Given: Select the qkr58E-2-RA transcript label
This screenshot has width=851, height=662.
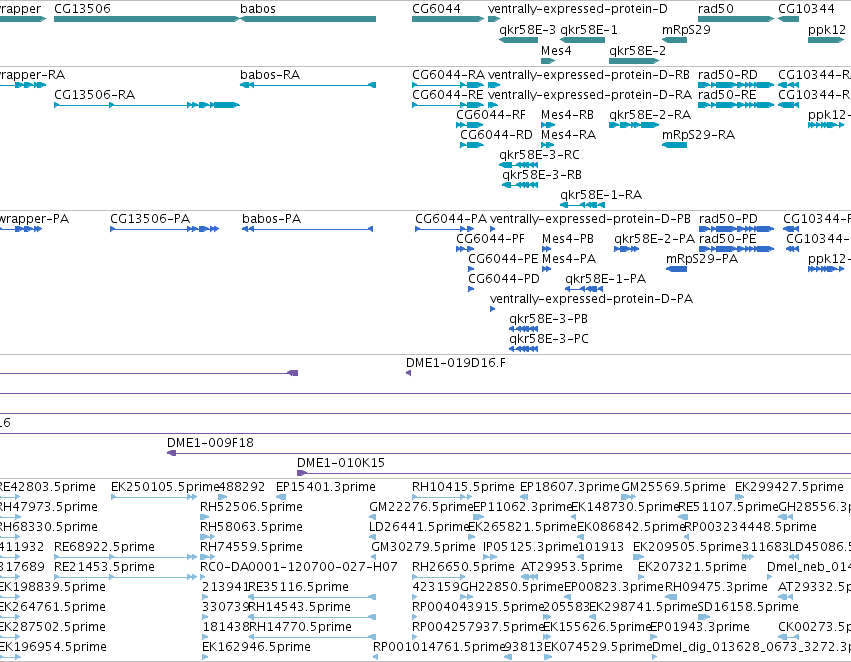Looking at the screenshot, I should 650,115.
